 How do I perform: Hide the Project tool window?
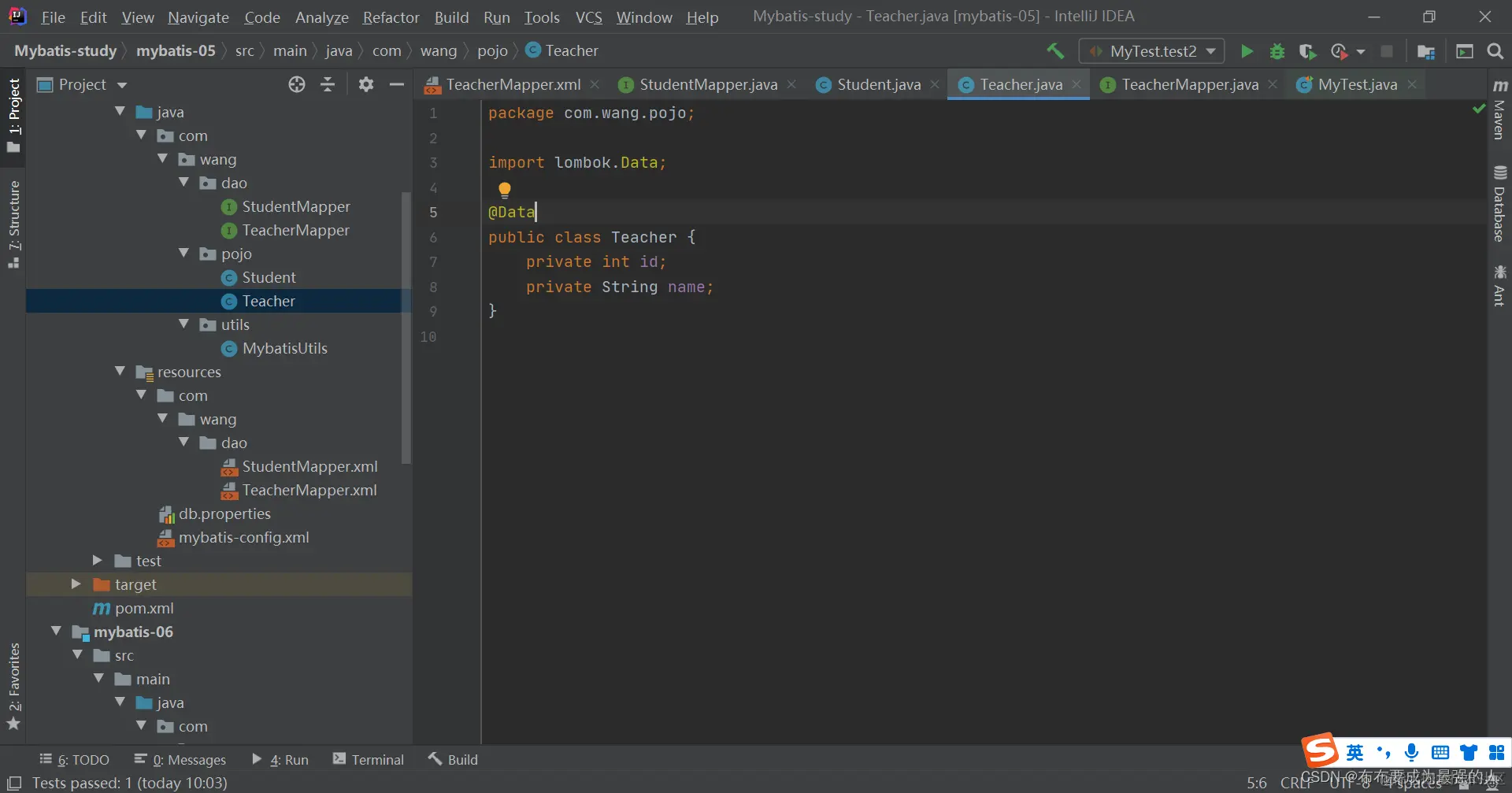(397, 84)
